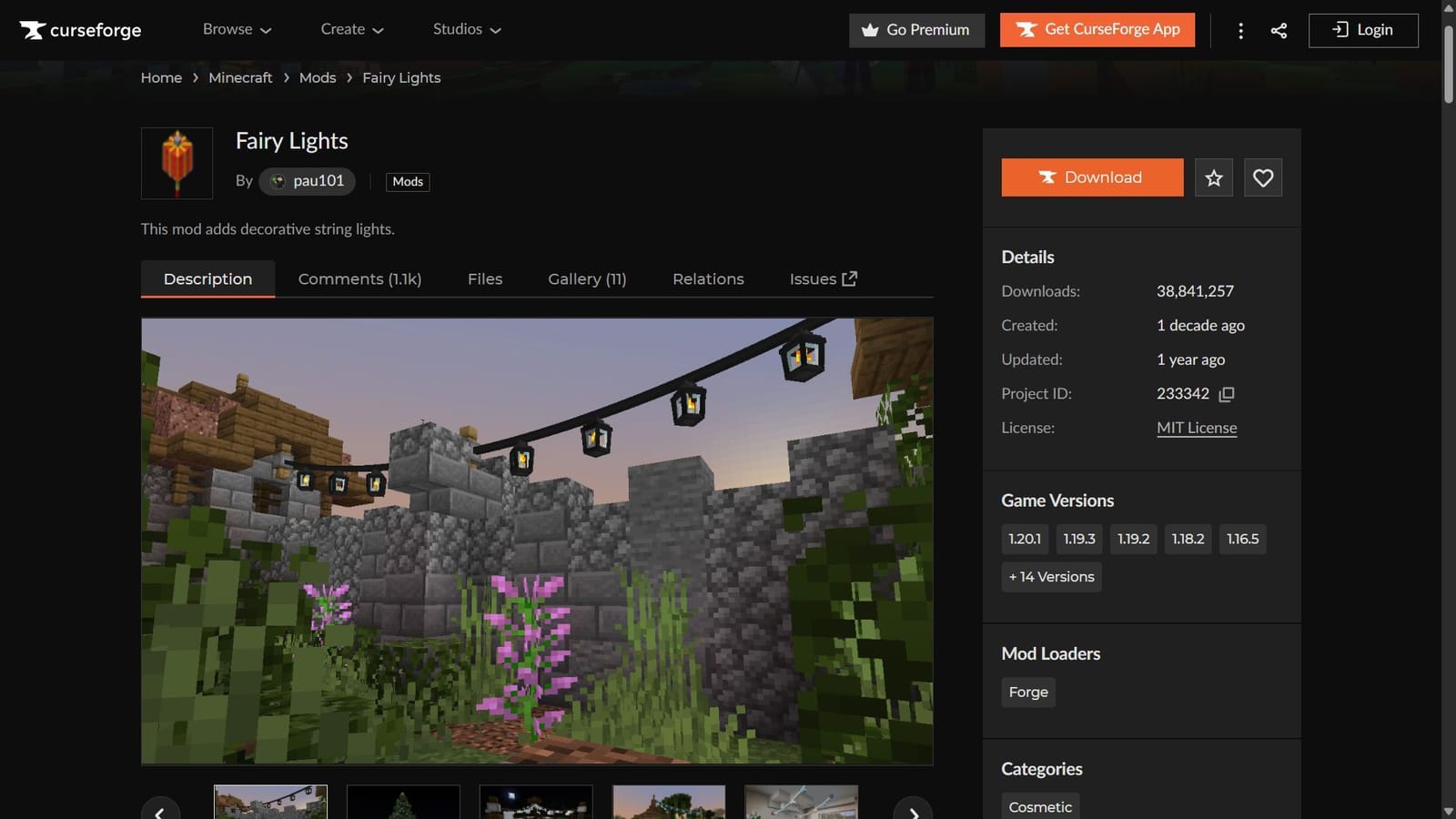Open the MIT License link
Screen dimensions: 1456x819
tap(1196, 427)
